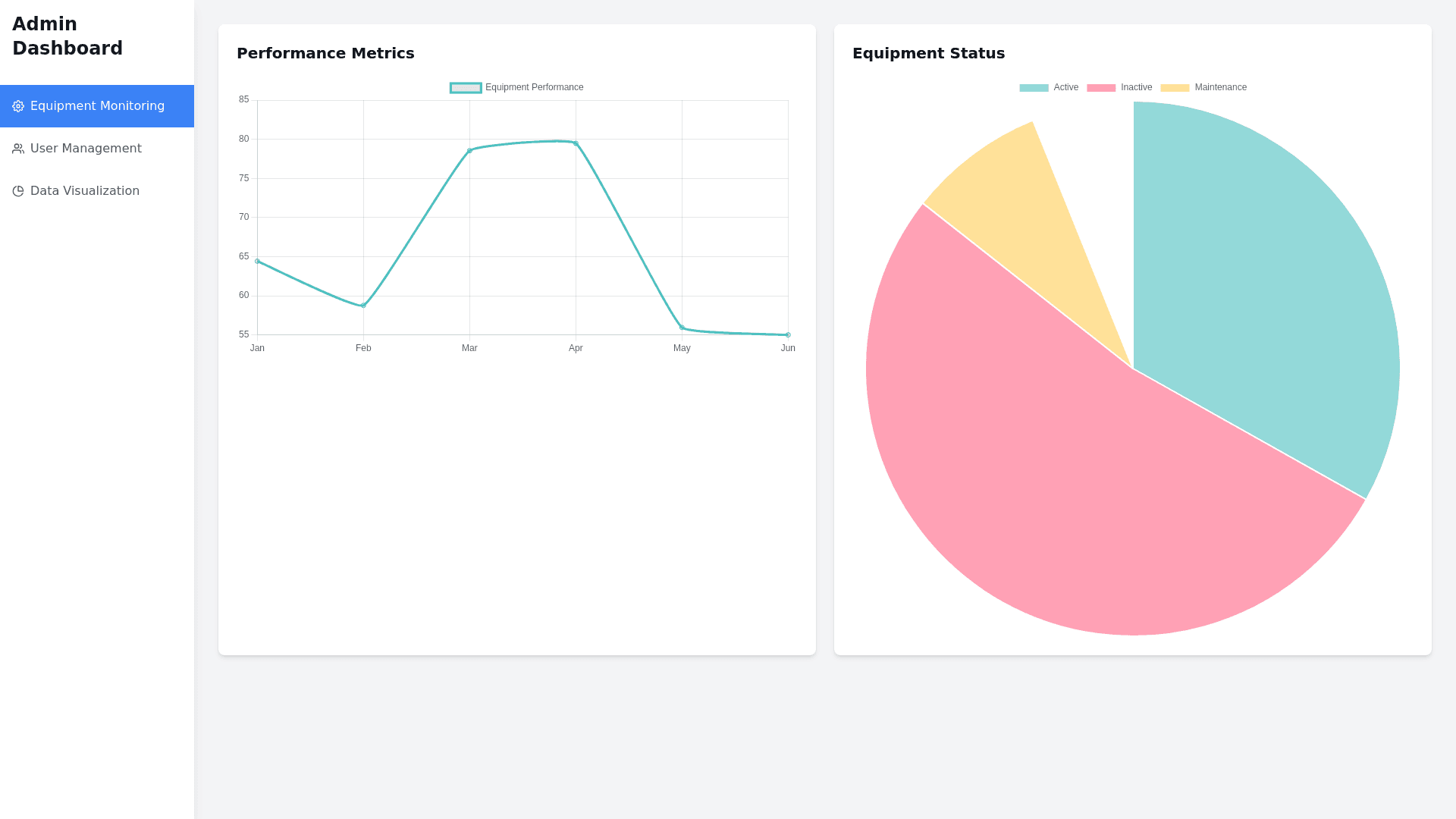Toggle the Maintenance legend entry off
The height and width of the screenshot is (819, 1456).
point(1221,87)
